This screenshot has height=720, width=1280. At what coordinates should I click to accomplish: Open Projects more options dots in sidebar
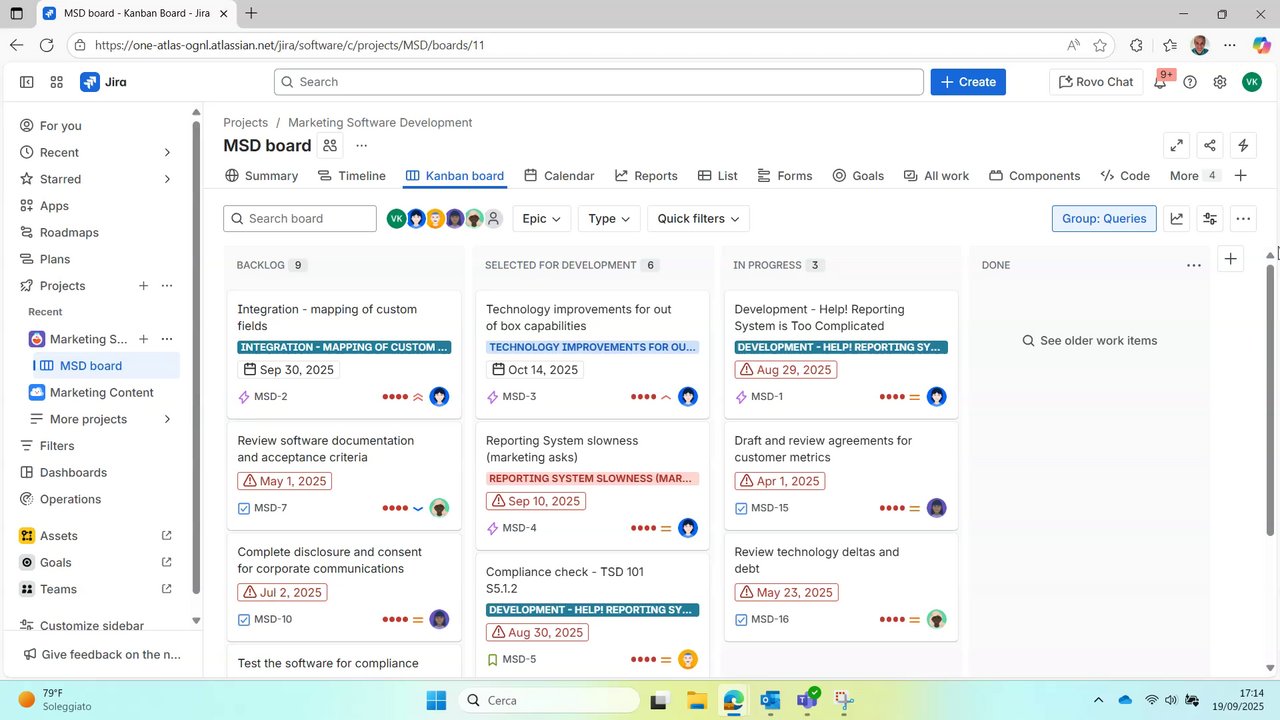pos(167,286)
